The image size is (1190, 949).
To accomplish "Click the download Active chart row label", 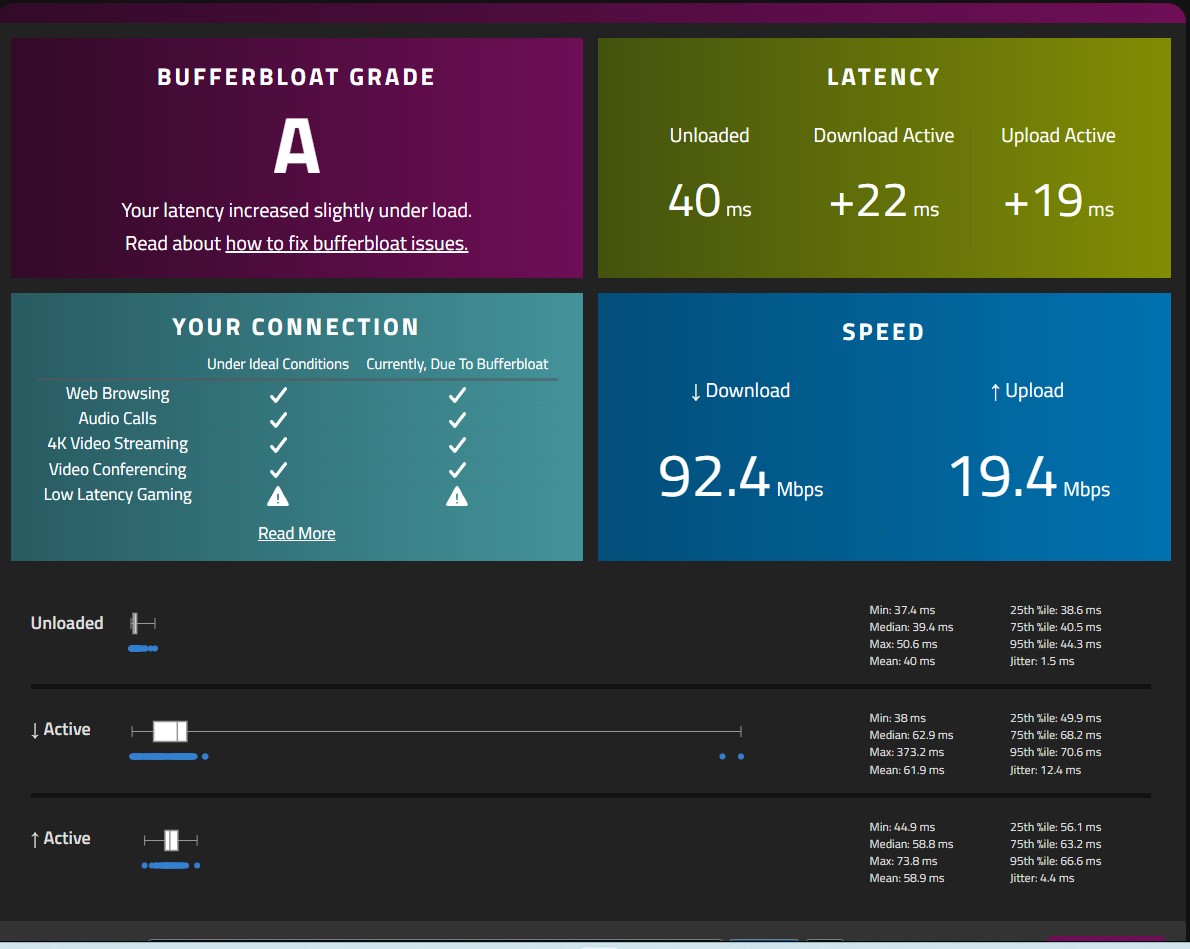I will [60, 730].
